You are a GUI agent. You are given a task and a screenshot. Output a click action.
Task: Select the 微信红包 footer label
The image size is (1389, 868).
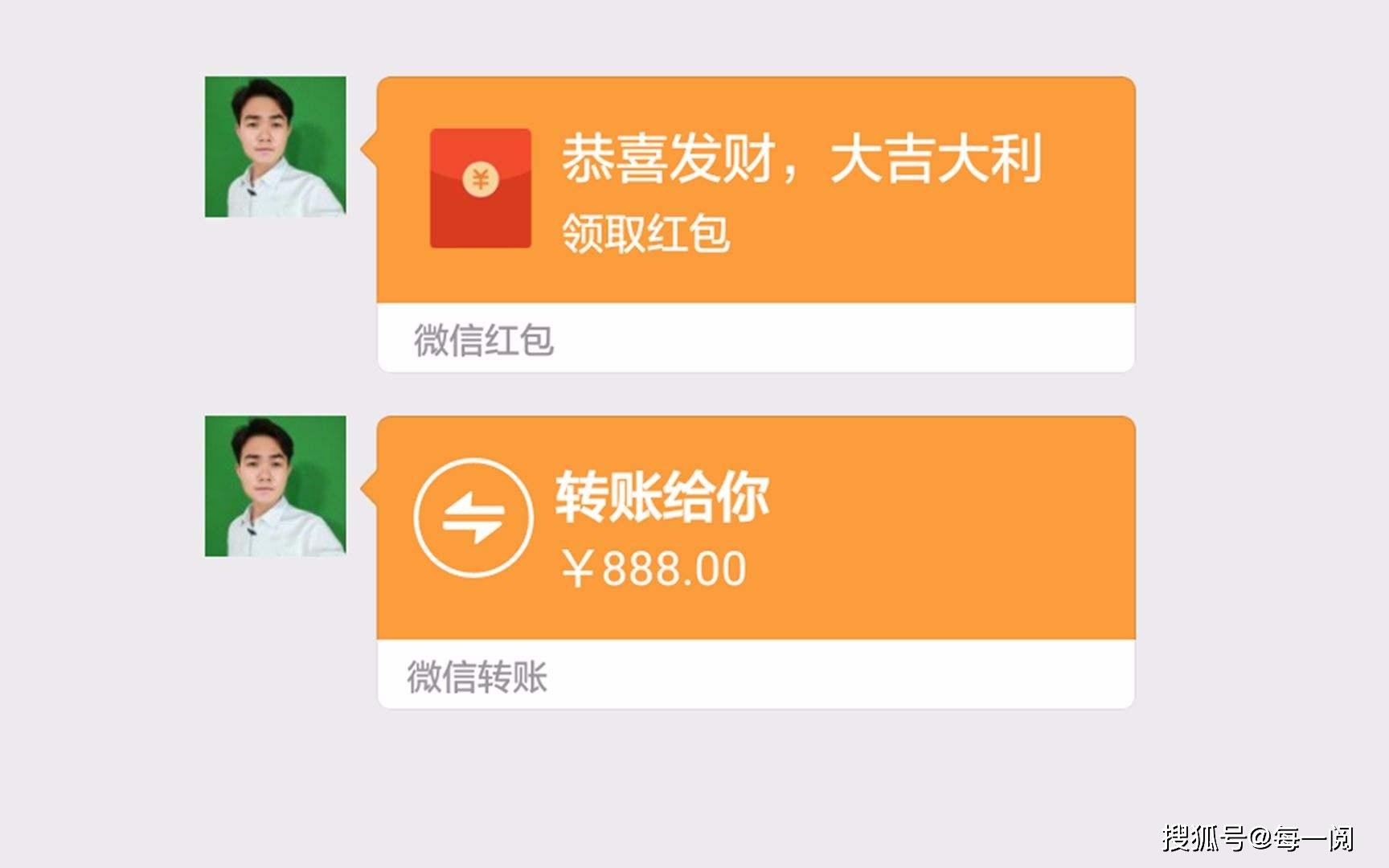484,339
